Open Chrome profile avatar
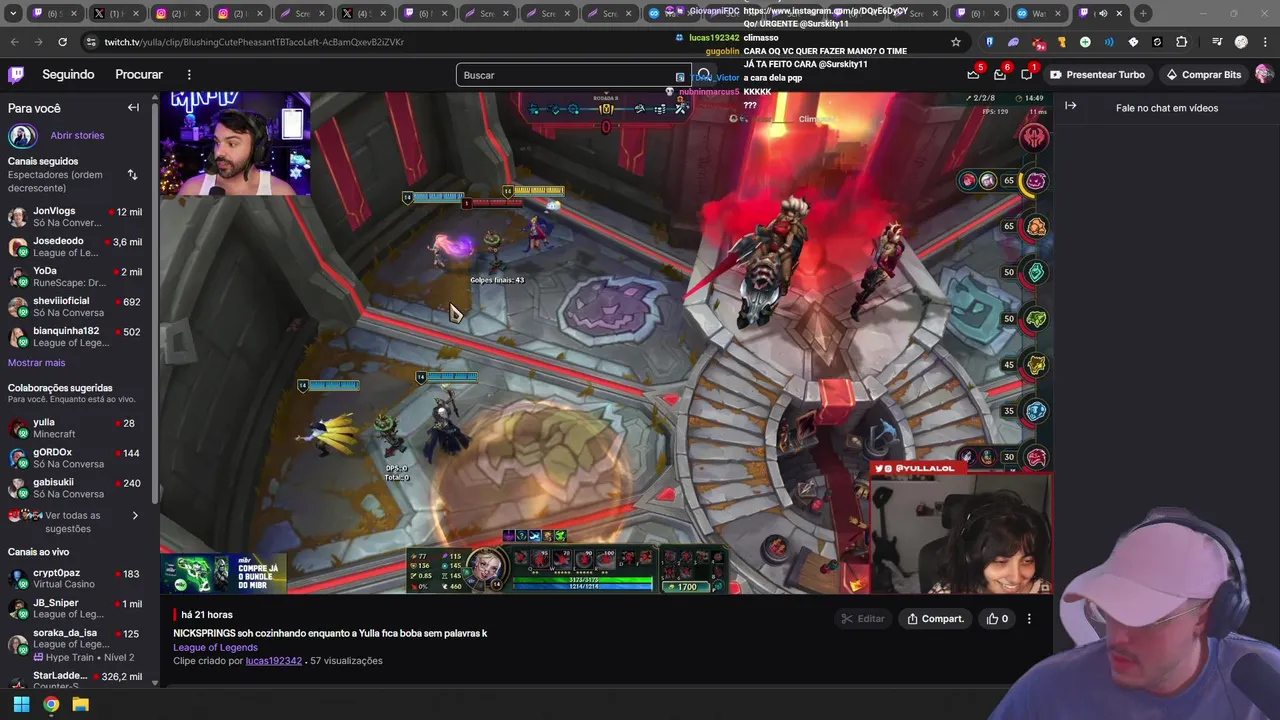This screenshot has width=1280, height=720. [1241, 42]
